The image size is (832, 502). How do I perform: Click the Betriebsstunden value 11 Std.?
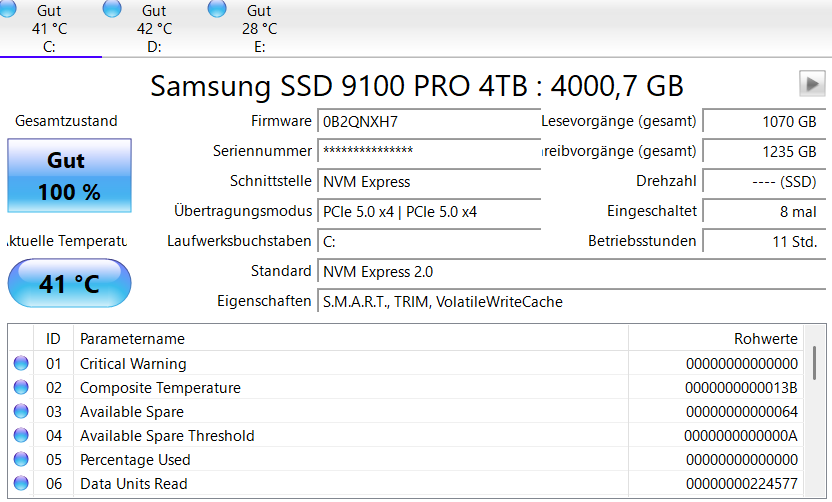click(764, 241)
